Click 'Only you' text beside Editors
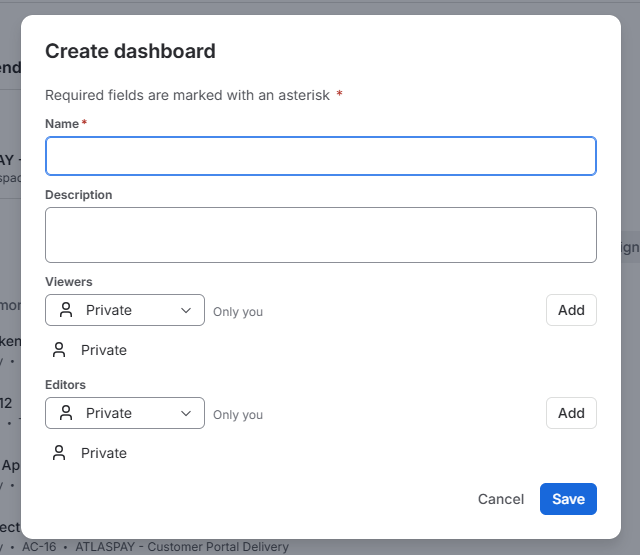 coord(238,415)
